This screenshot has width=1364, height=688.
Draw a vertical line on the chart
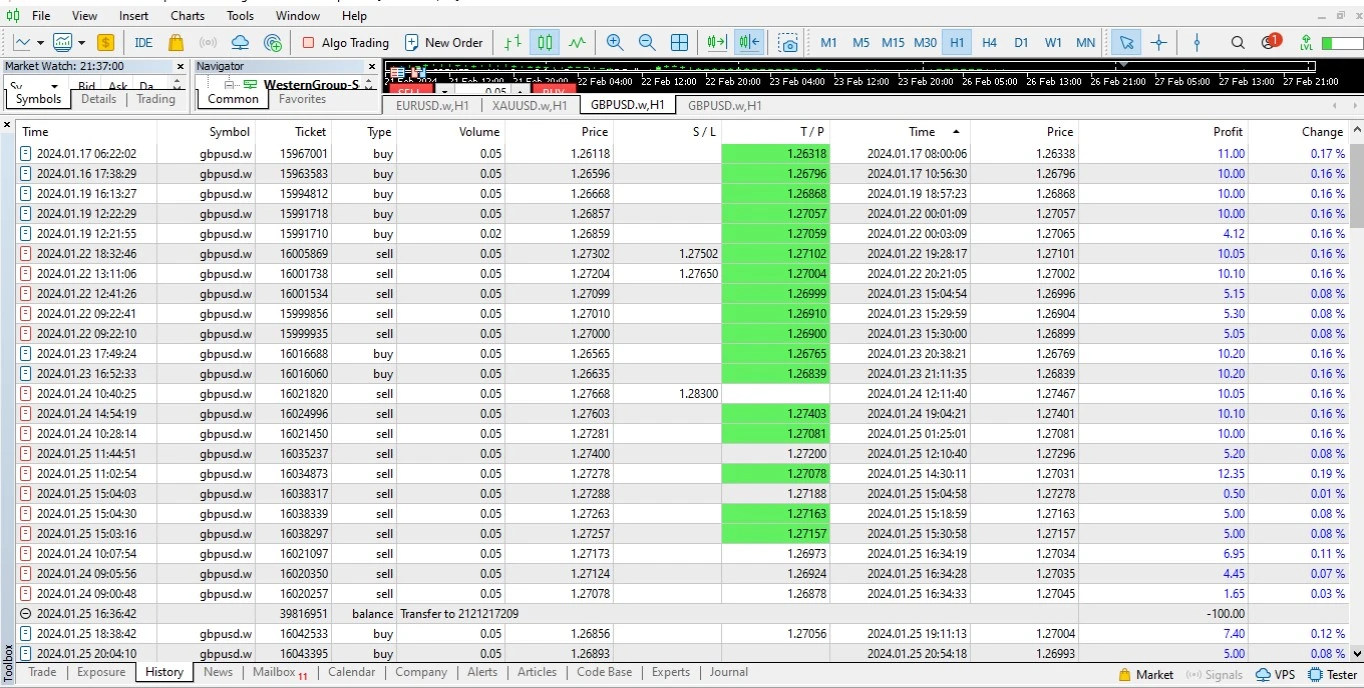1197,42
